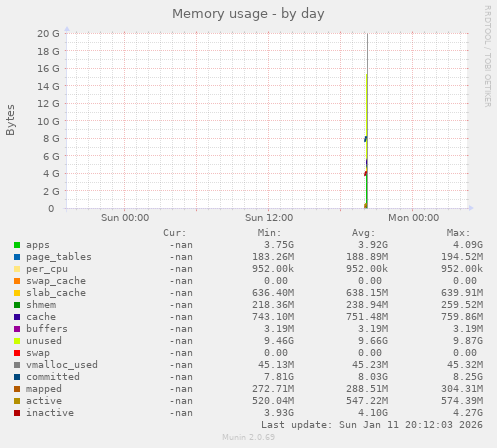Click the per_cpu min value 952.00k
Viewport: 497px width, 448px height.
coord(273,269)
